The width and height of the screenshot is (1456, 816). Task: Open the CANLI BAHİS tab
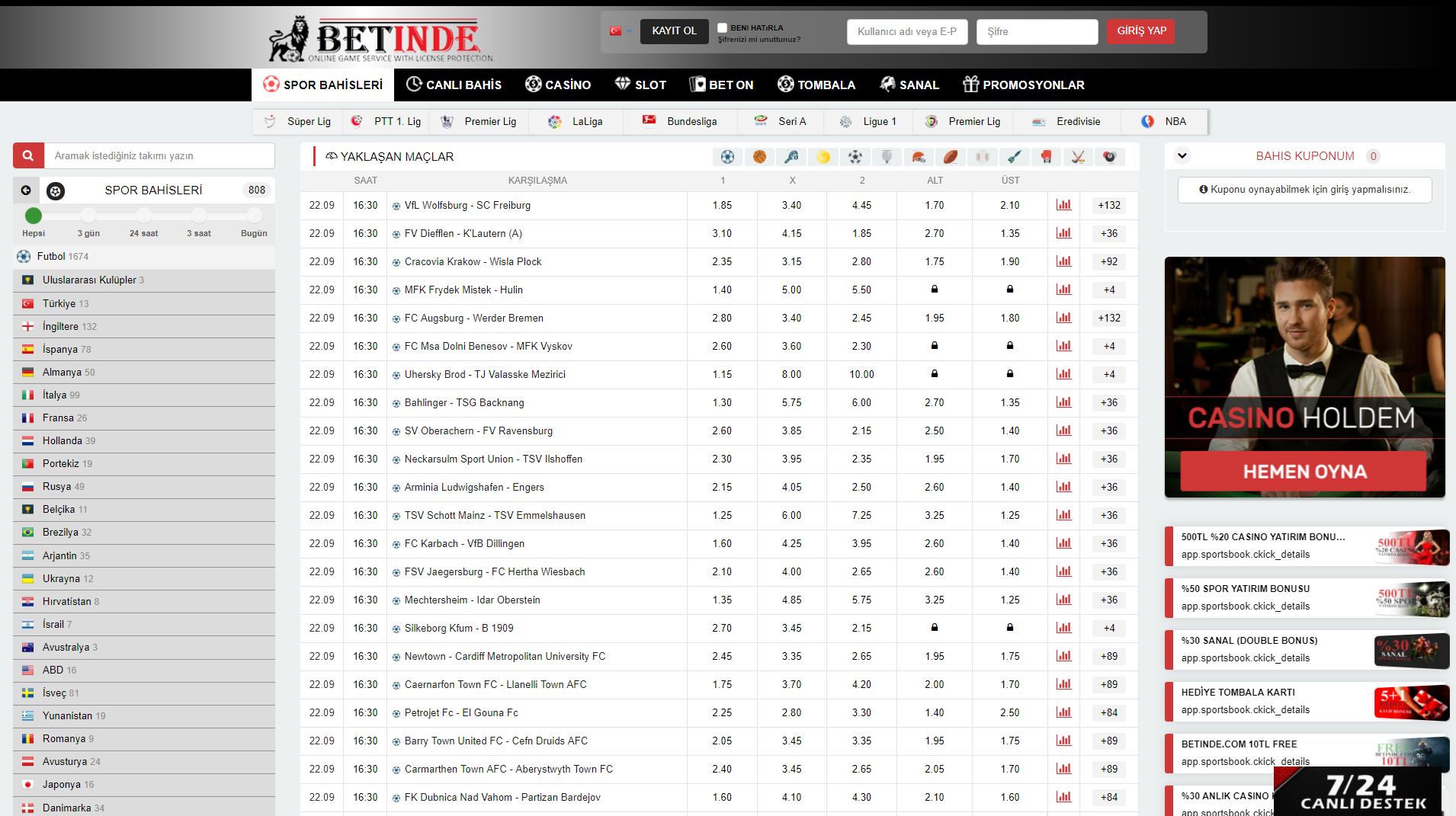click(454, 85)
